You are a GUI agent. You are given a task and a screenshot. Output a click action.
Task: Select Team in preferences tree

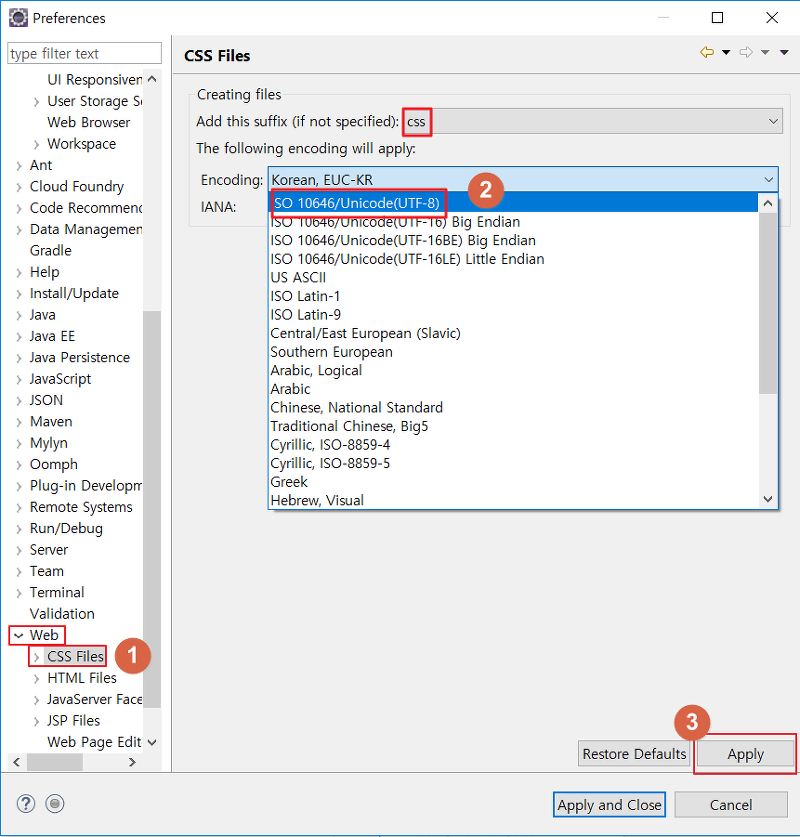pos(46,571)
